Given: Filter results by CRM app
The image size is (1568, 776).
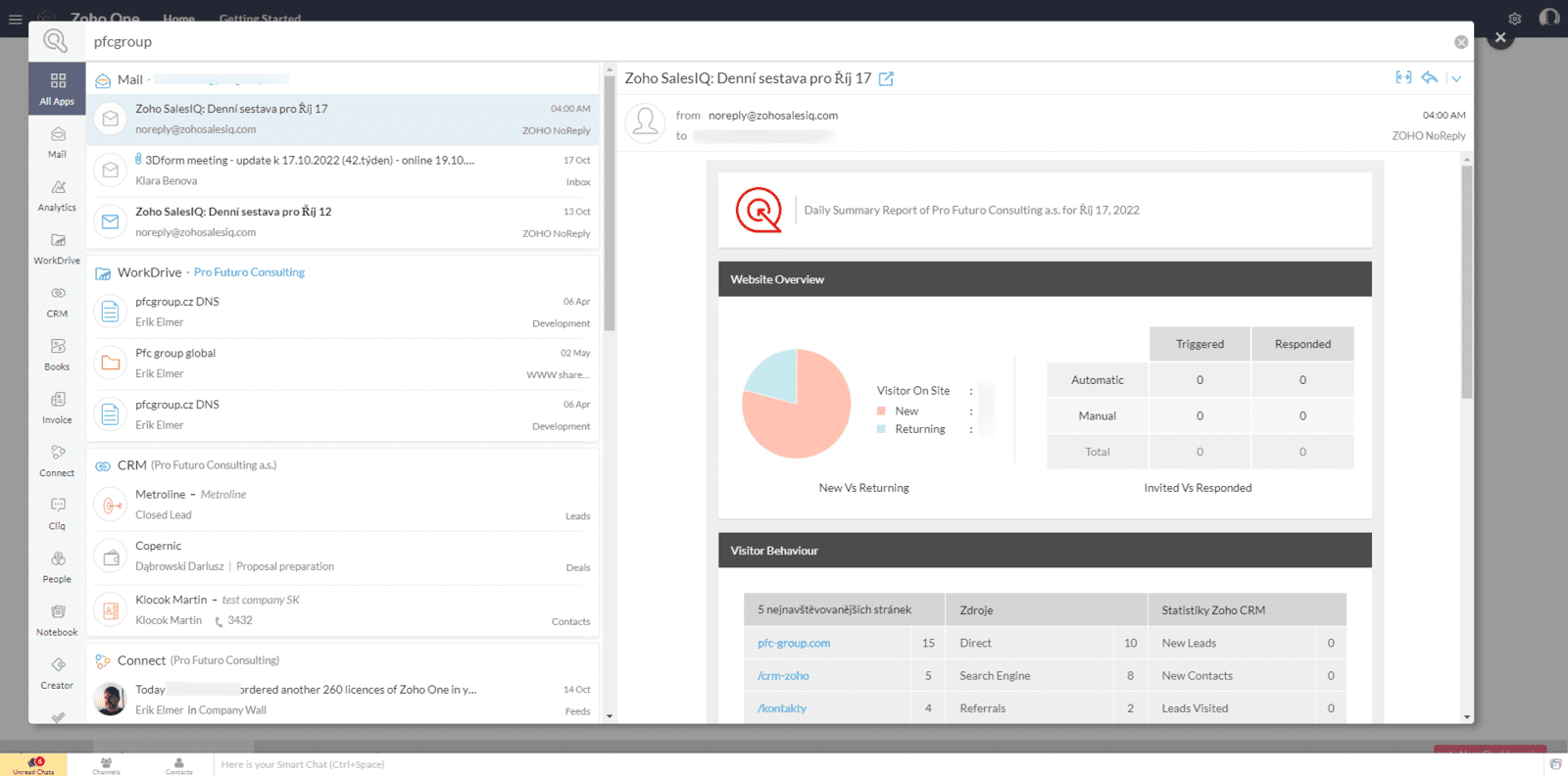Looking at the screenshot, I should tap(57, 302).
